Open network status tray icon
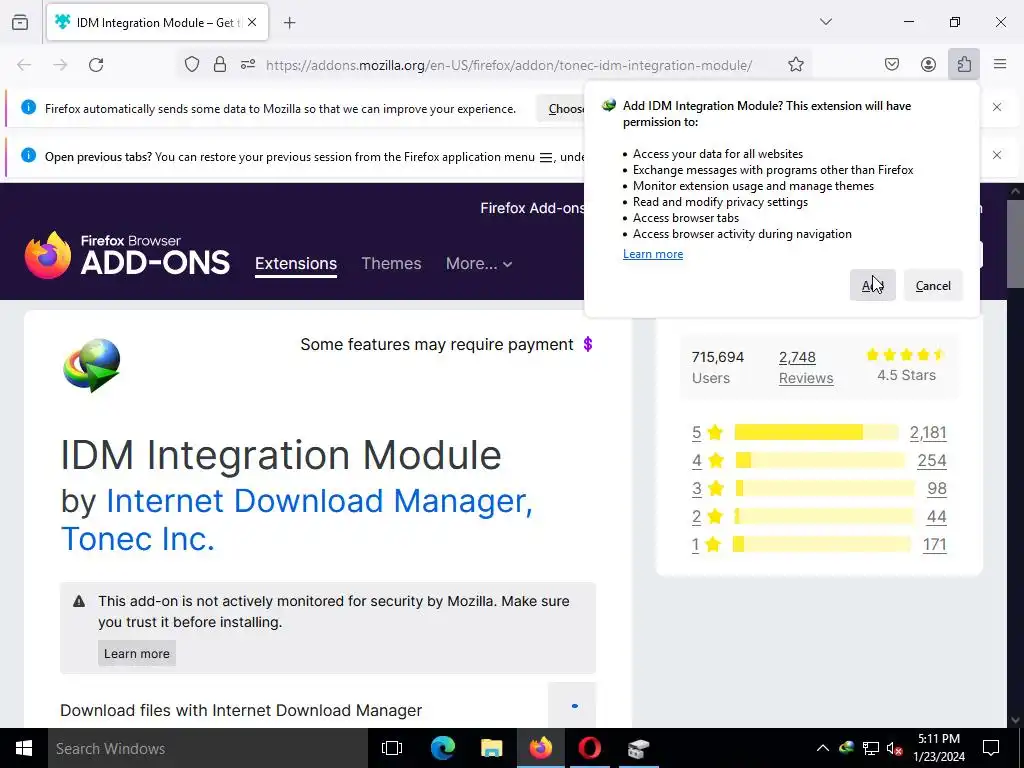The height and width of the screenshot is (768, 1024). tap(871, 748)
